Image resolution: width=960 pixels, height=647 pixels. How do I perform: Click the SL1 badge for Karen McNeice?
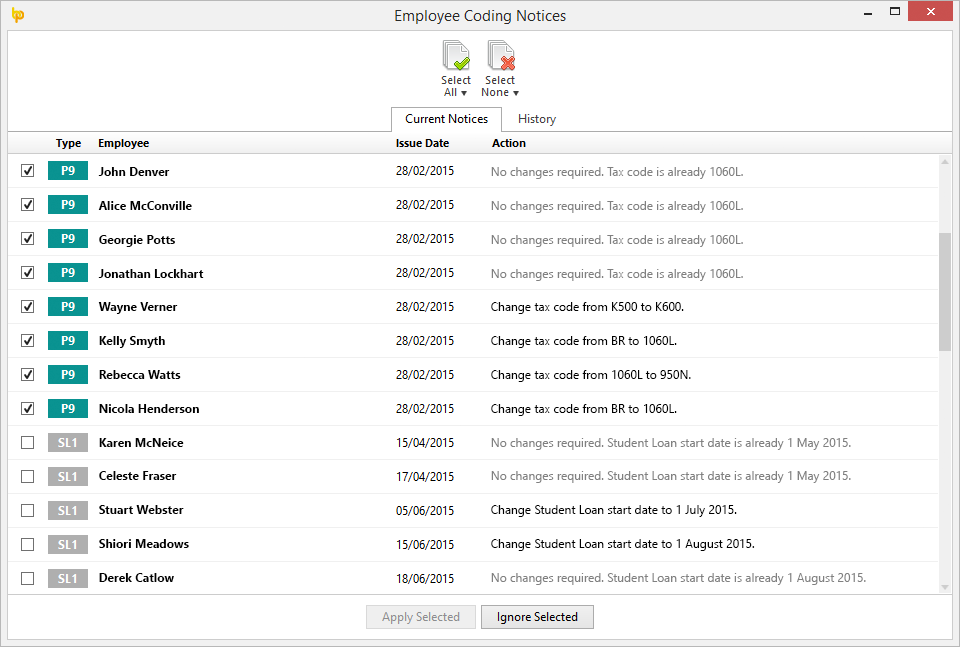tap(68, 443)
